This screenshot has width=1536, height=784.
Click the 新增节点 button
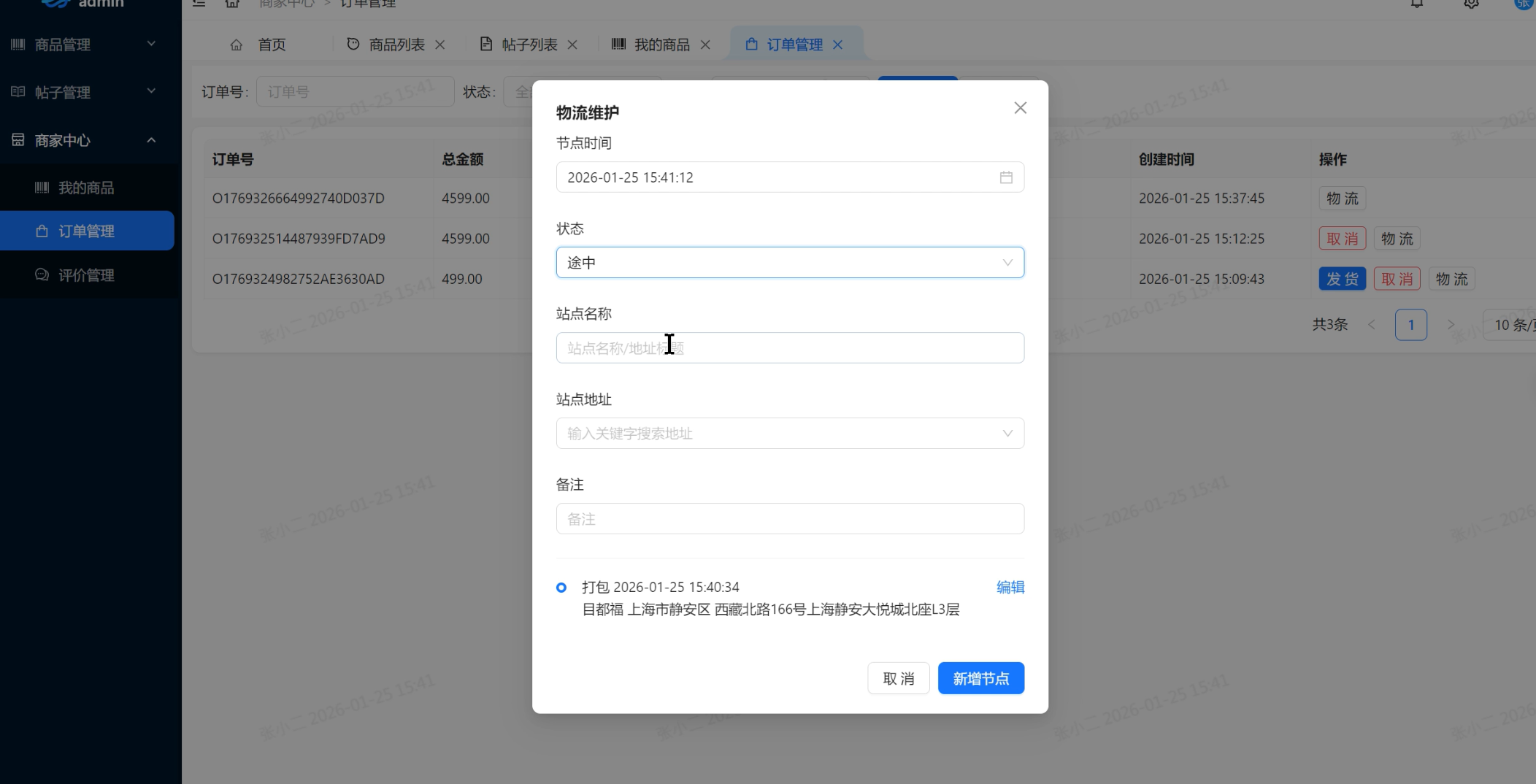point(980,679)
